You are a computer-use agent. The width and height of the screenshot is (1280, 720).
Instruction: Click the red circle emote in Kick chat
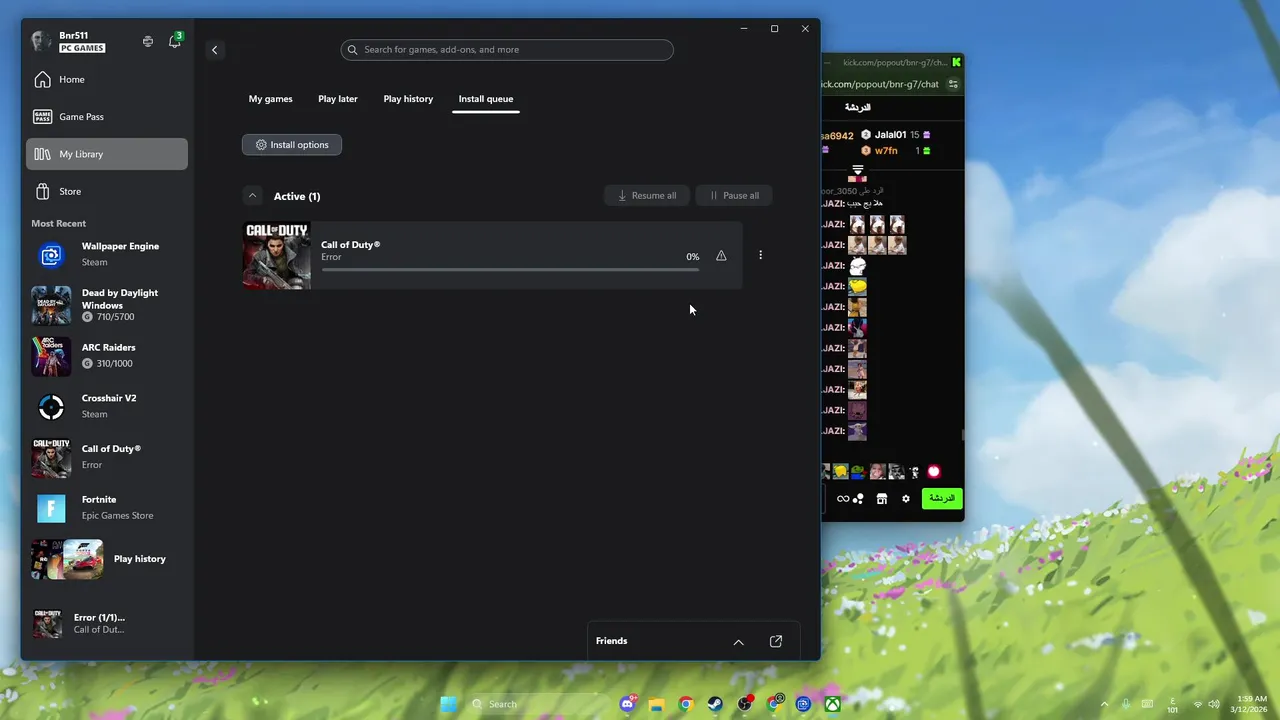click(934, 471)
